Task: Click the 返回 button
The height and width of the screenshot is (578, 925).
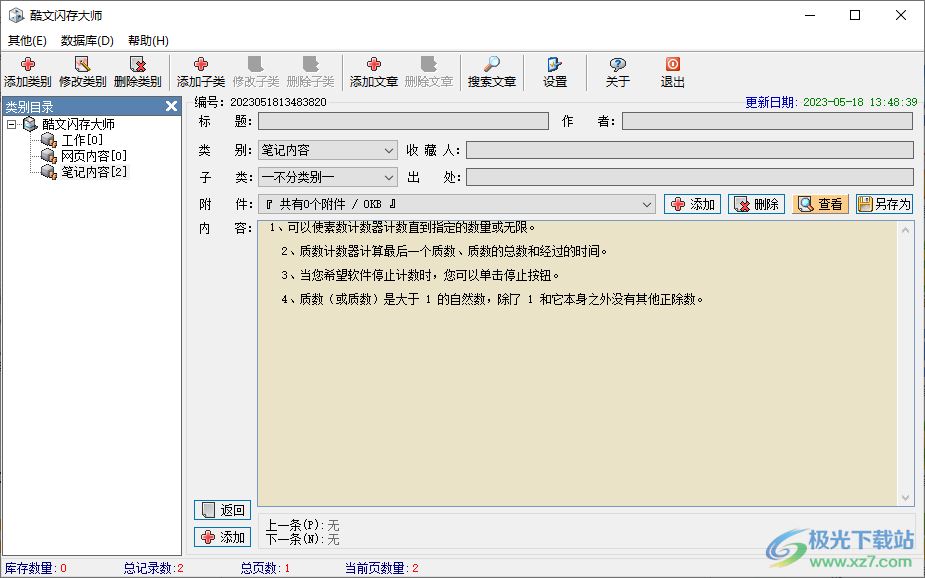Action: (222, 510)
